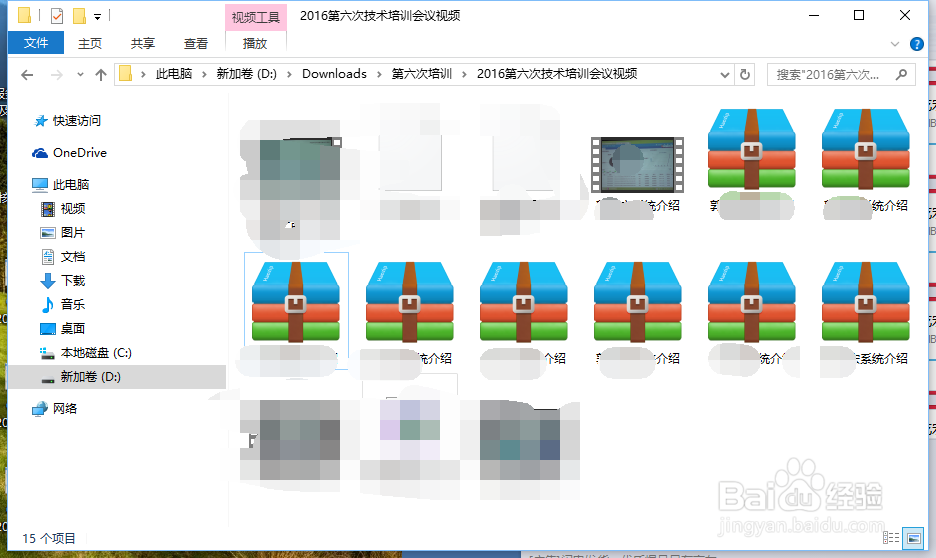Minimize the Explorer window
Screen dimensions: 936x558
[813, 16]
